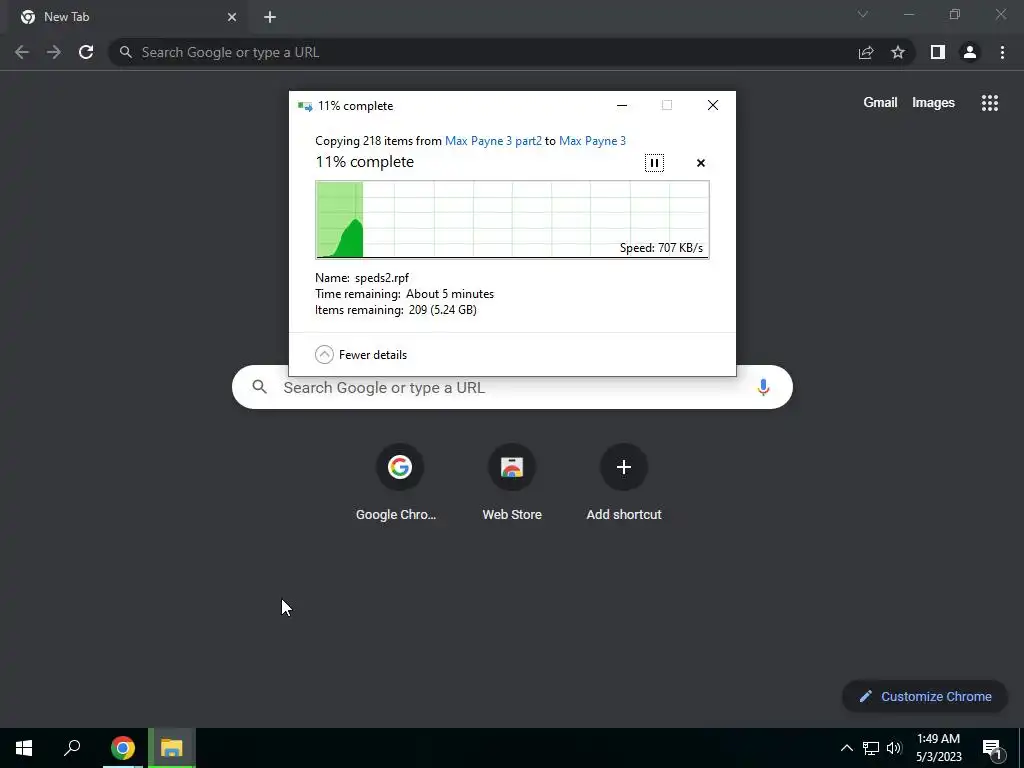Click the Chrome back arrow
Image resolution: width=1024 pixels, height=768 pixels.
(22, 52)
